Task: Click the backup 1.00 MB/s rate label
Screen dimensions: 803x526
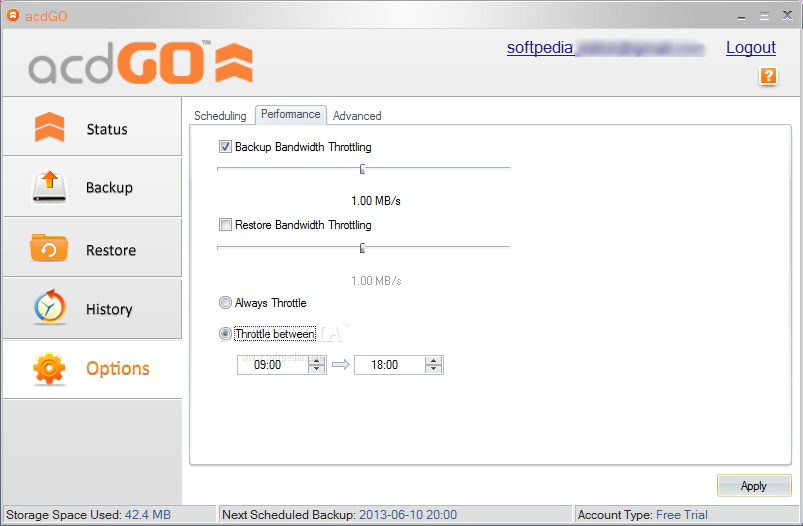Action: click(x=376, y=201)
